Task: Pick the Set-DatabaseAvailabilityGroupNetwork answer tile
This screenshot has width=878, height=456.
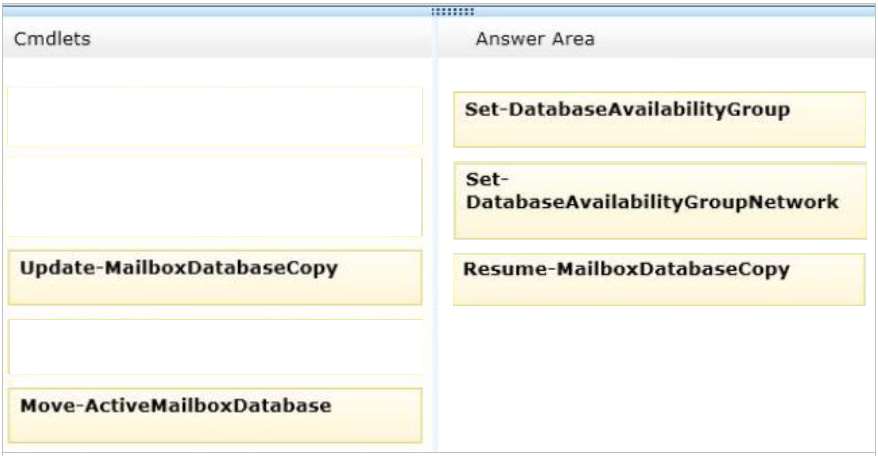Action: point(660,201)
